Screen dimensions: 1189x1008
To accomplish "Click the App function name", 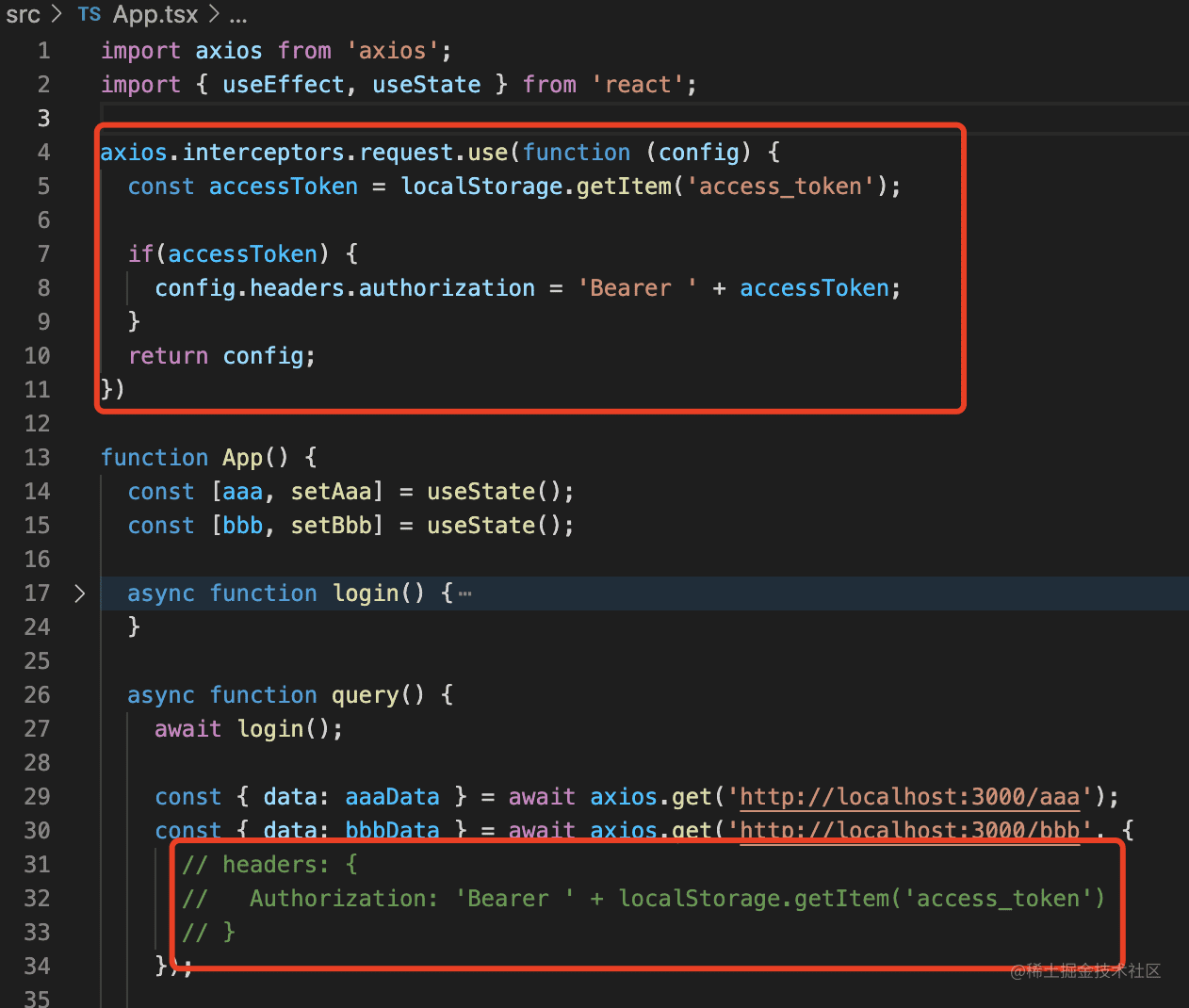I will pos(242,458).
